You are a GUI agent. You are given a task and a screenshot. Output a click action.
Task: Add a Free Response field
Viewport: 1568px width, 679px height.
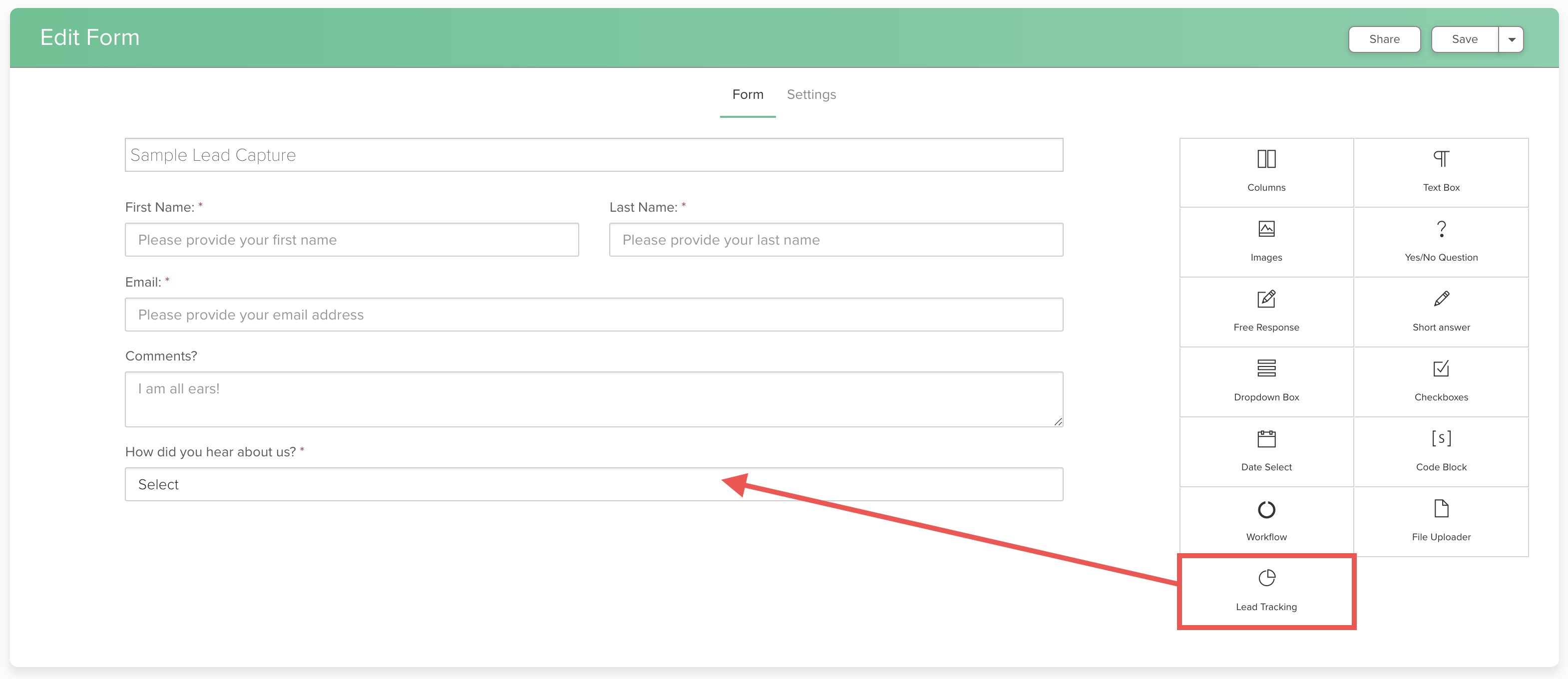[x=1266, y=312]
